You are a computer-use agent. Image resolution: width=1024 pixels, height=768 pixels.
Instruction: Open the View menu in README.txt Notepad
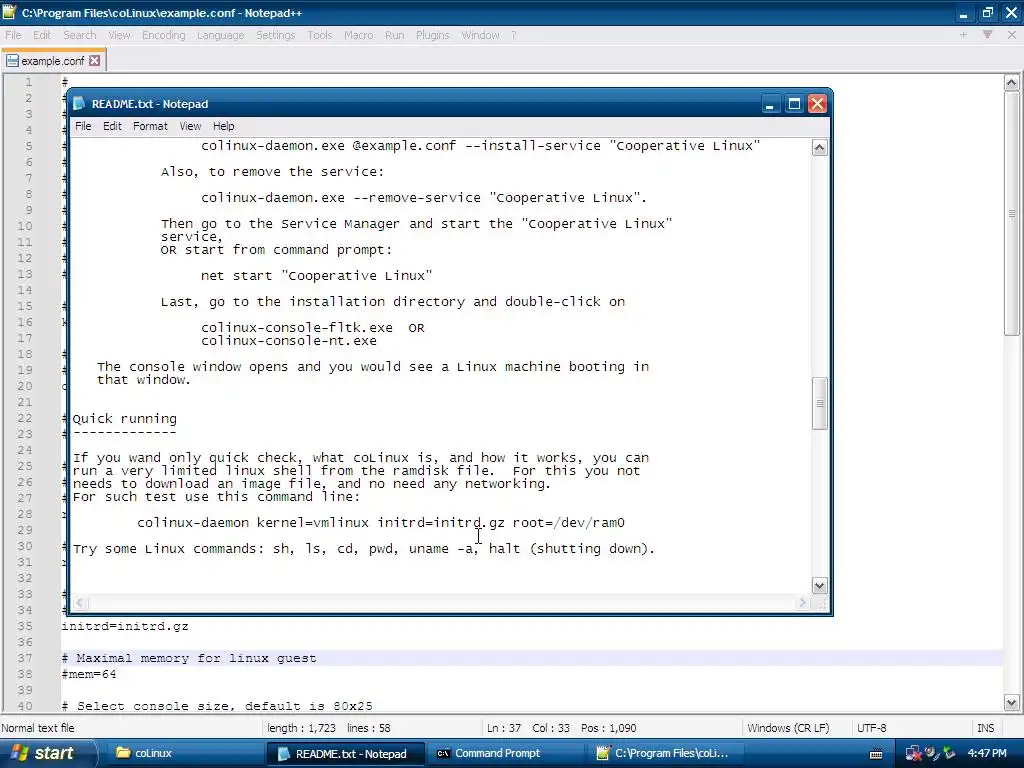pos(190,126)
